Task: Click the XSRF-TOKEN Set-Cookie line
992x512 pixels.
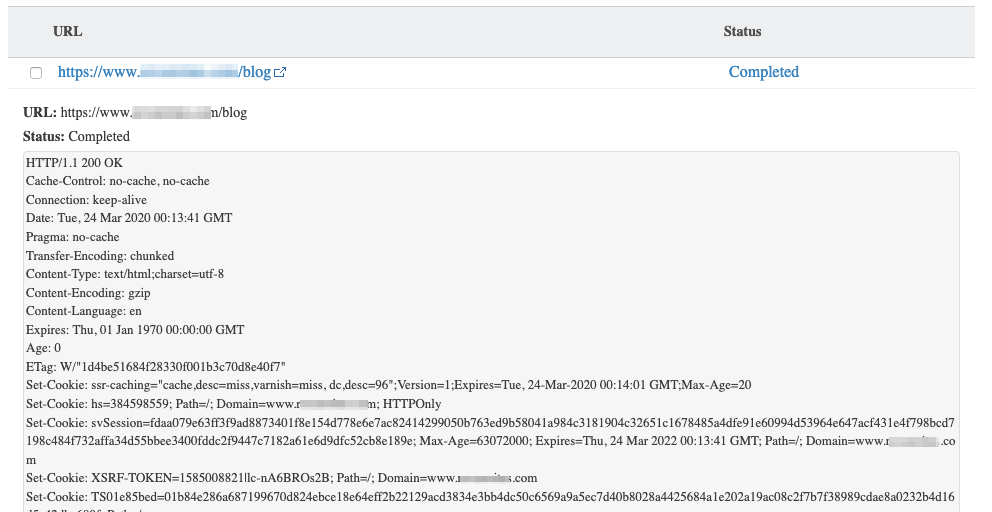Action: (281, 478)
